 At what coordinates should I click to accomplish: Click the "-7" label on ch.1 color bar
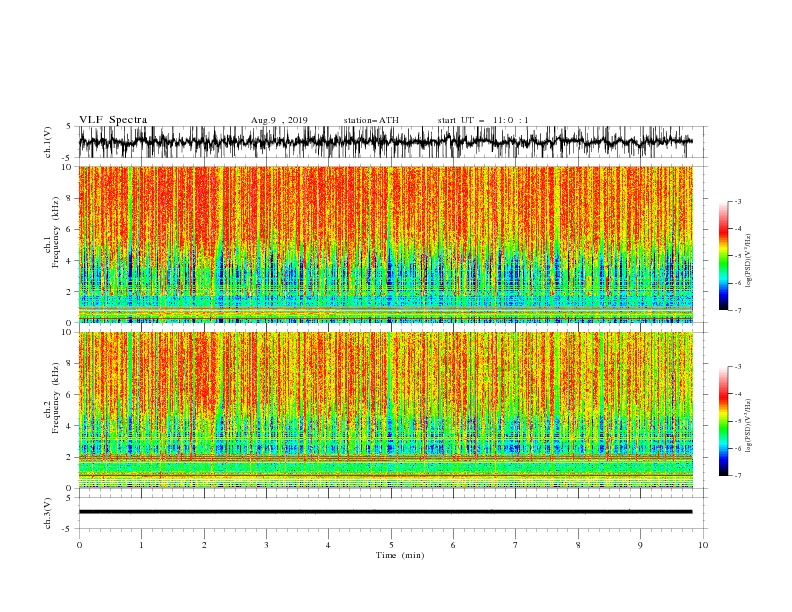738,310
